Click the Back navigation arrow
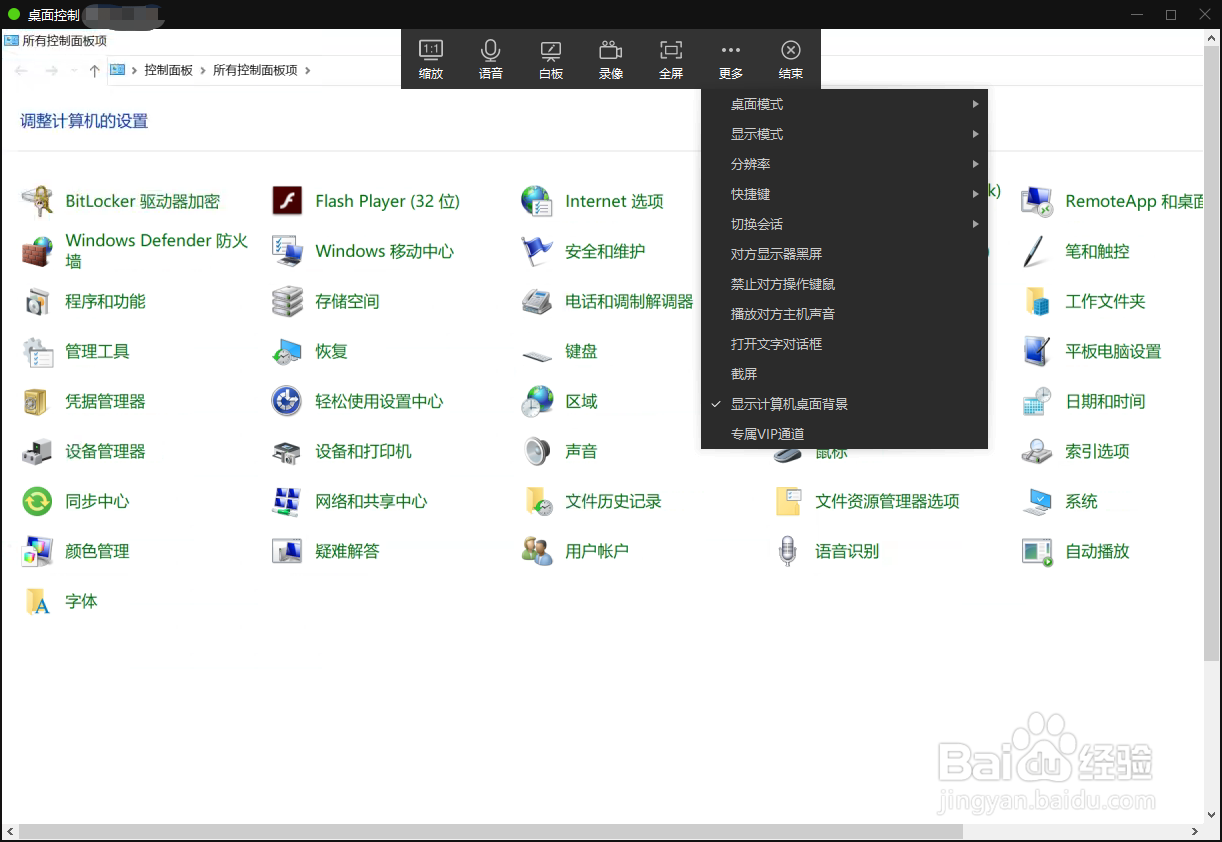 [x=21, y=70]
